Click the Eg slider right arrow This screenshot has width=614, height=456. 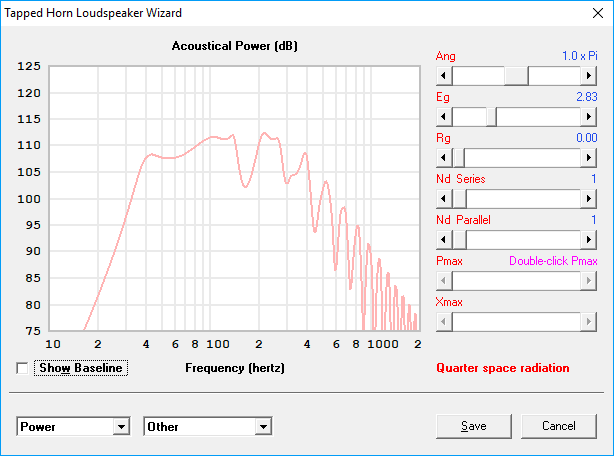tap(589, 117)
